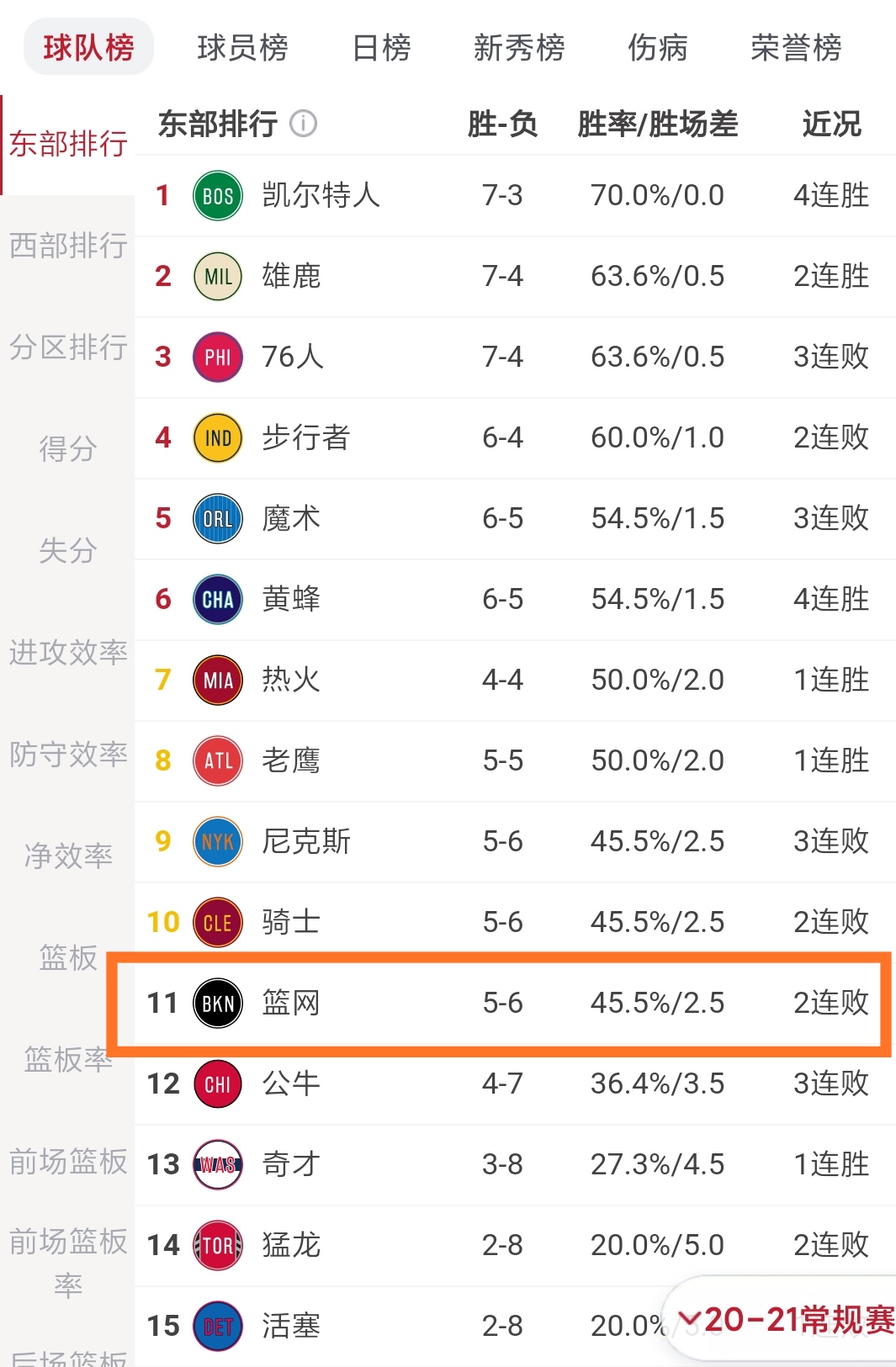Switch to the 球员榜 tab

[242, 47]
